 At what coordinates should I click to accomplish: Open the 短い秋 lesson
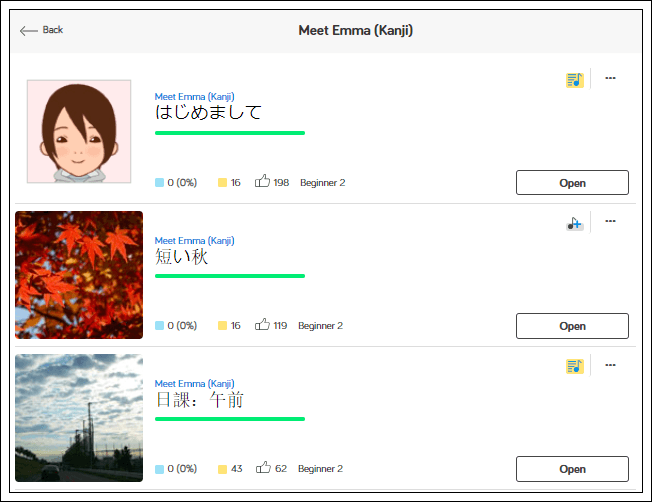[x=572, y=326]
